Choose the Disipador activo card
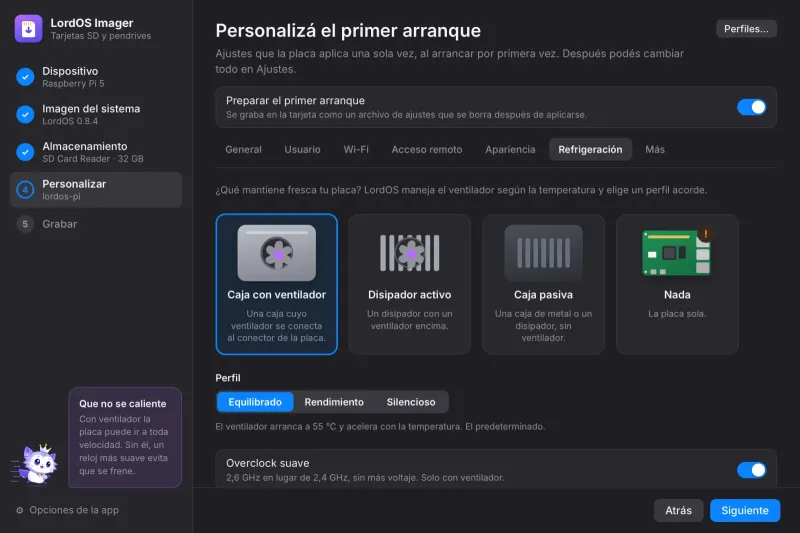 point(410,284)
